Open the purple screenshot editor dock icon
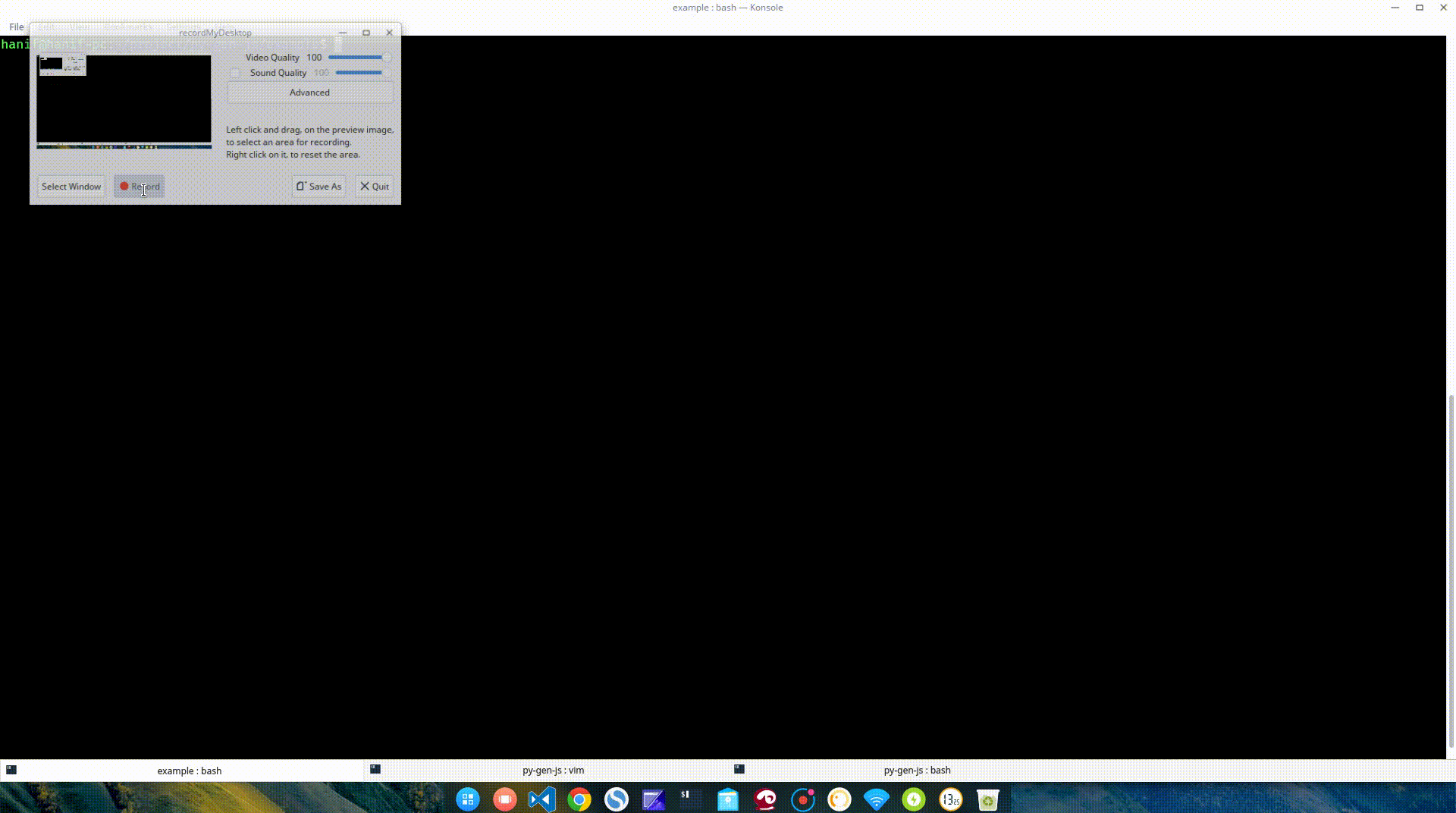 coord(654,799)
